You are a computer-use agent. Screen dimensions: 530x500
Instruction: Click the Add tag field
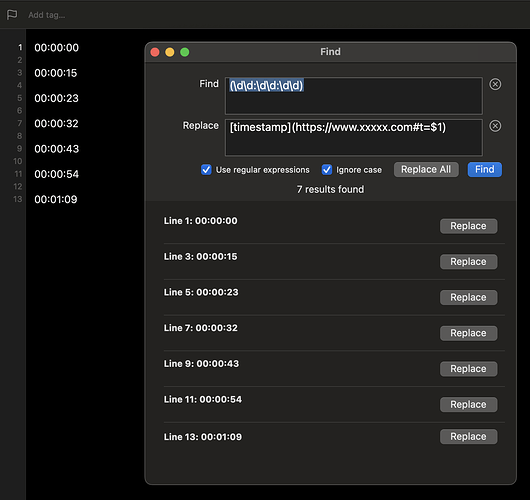[47, 15]
